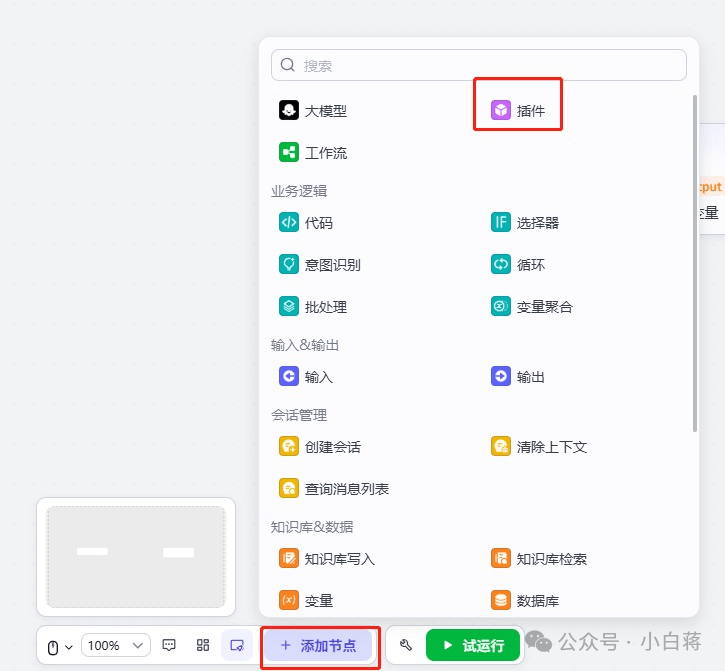
Task: Click the node list vertical scrollbar
Action: (694, 264)
